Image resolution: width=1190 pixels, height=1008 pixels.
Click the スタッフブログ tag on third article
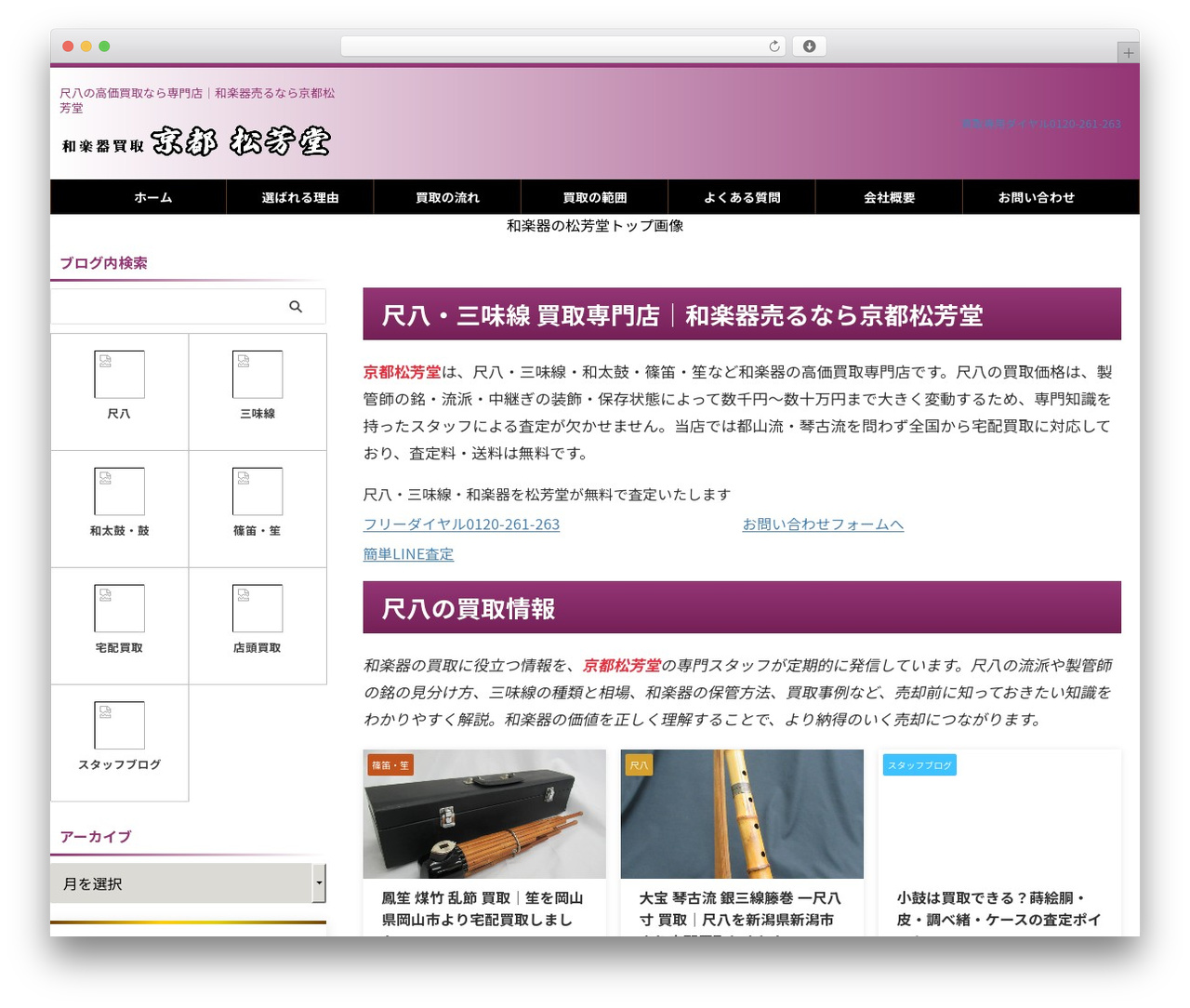tap(919, 765)
